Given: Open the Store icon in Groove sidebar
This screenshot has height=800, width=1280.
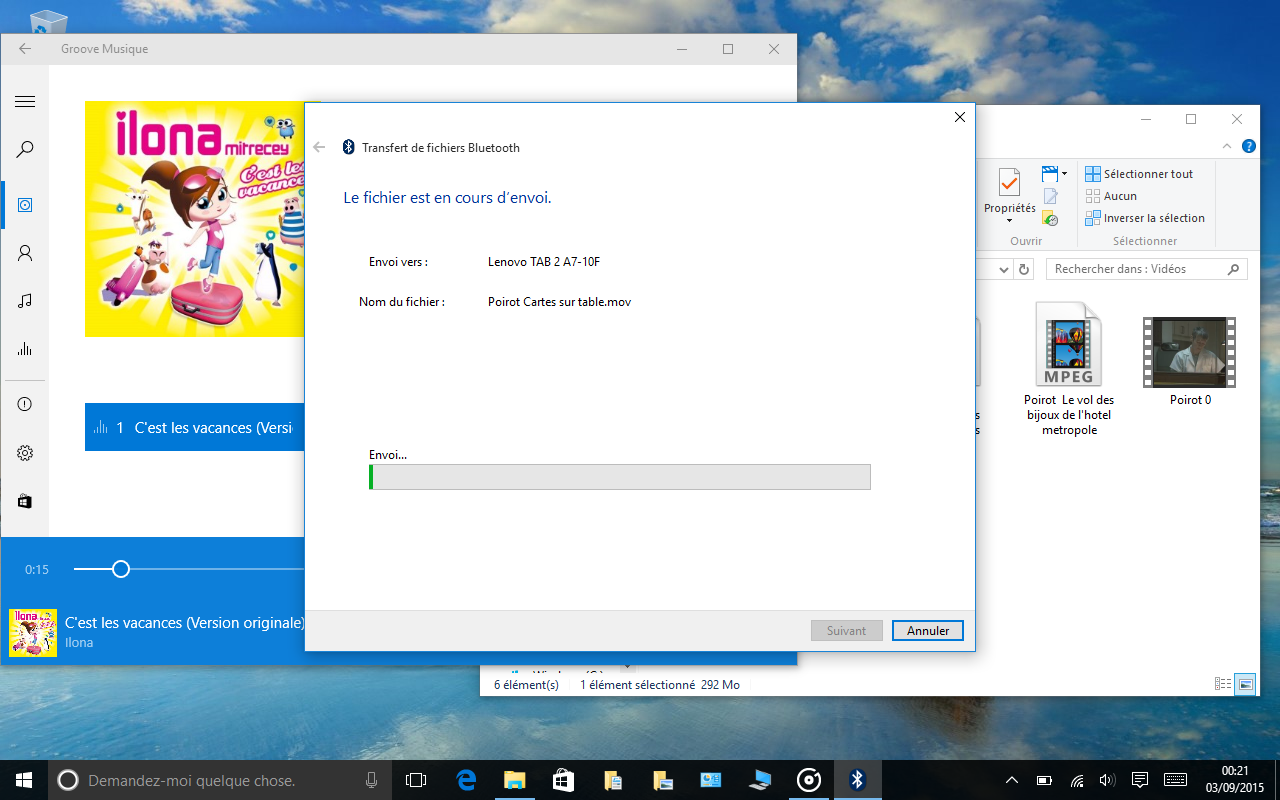Looking at the screenshot, I should point(25,501).
